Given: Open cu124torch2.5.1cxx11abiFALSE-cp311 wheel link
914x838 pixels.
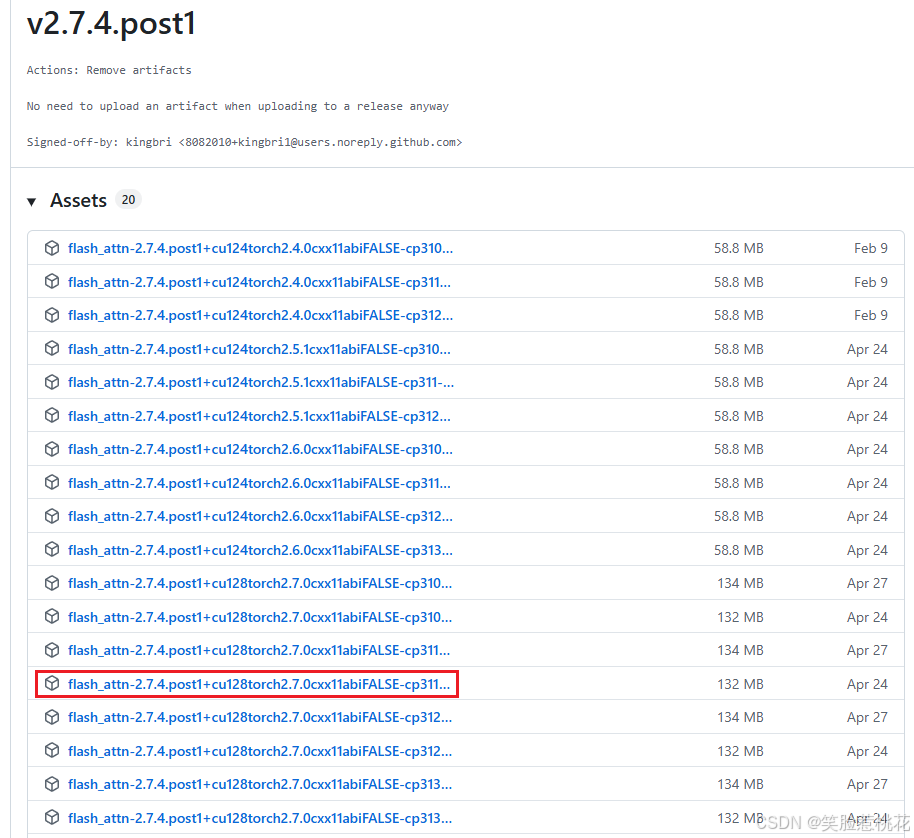Looking at the screenshot, I should tap(261, 382).
